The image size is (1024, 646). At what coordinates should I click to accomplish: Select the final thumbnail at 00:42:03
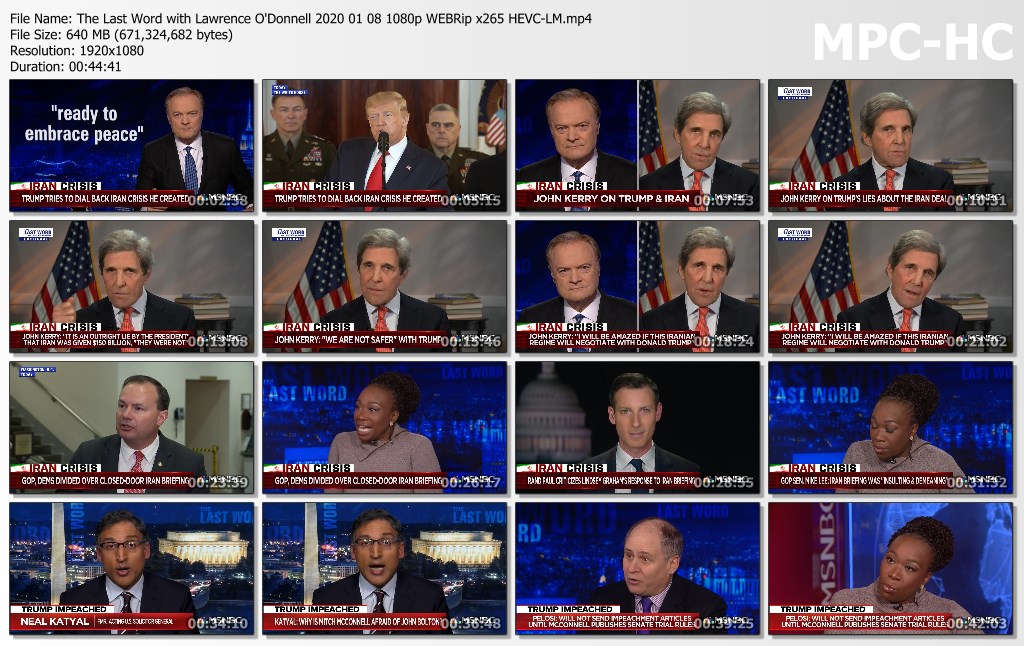890,568
